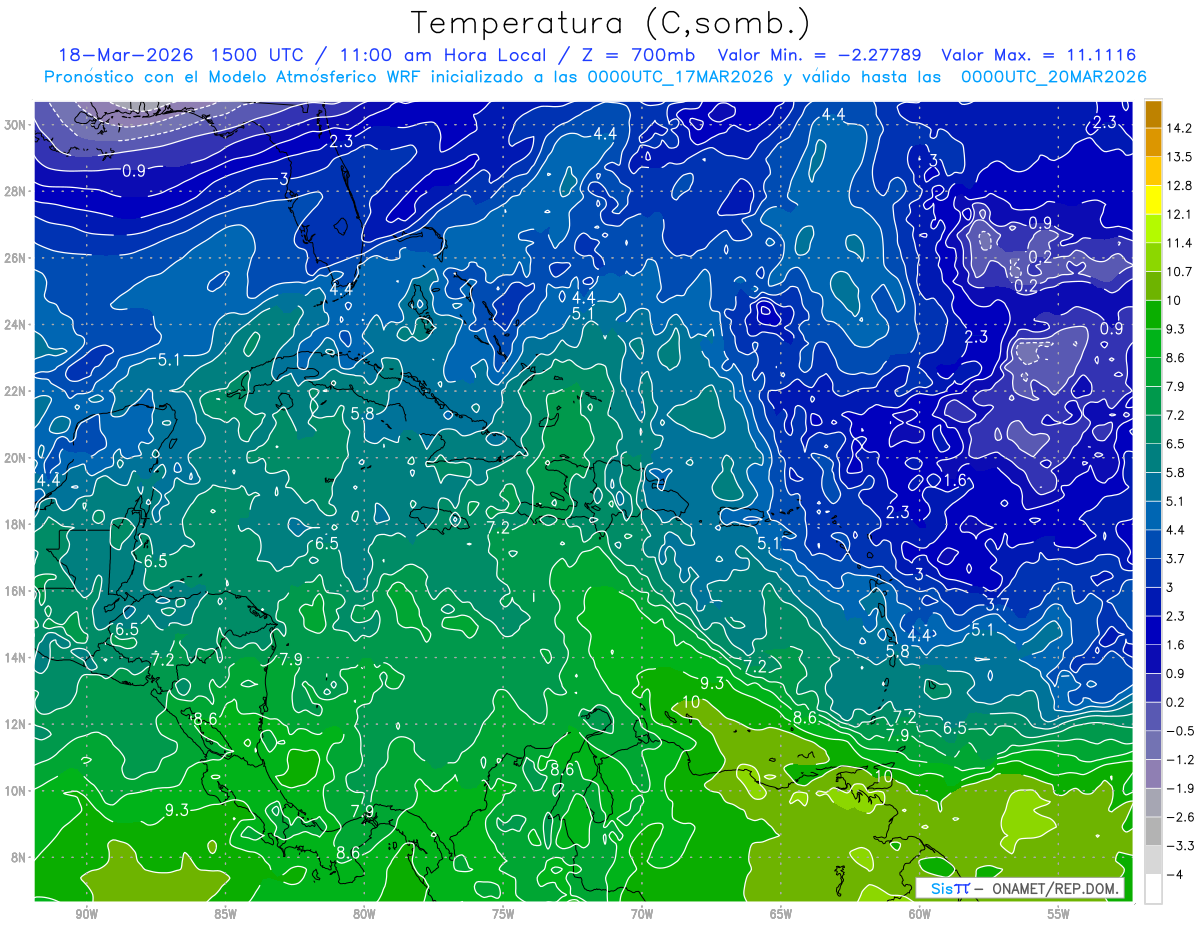Click the orange top swatch of color scale
Image resolution: width=1200 pixels, height=927 pixels.
(1153, 114)
